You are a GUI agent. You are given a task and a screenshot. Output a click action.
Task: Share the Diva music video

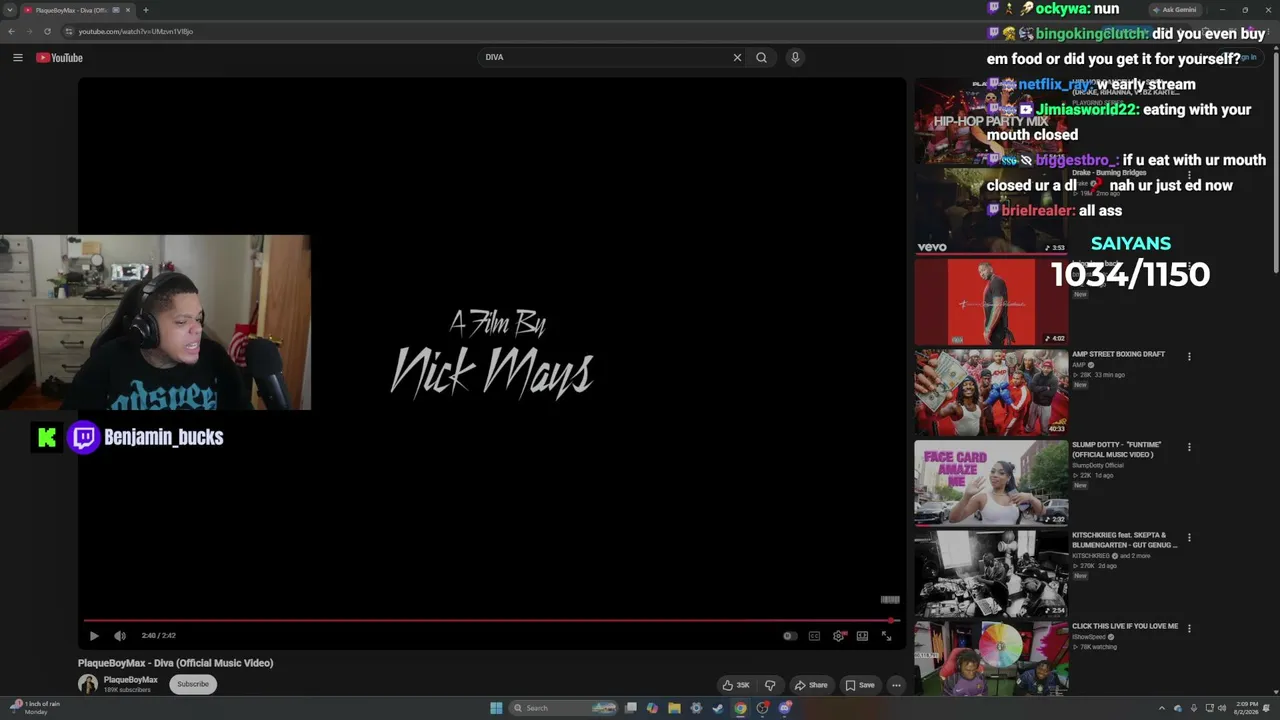pyautogui.click(x=811, y=685)
